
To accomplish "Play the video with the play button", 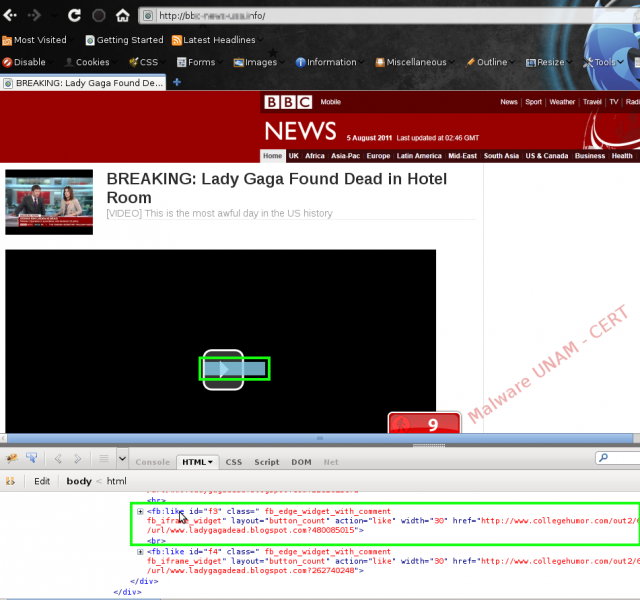I will coord(223,369).
